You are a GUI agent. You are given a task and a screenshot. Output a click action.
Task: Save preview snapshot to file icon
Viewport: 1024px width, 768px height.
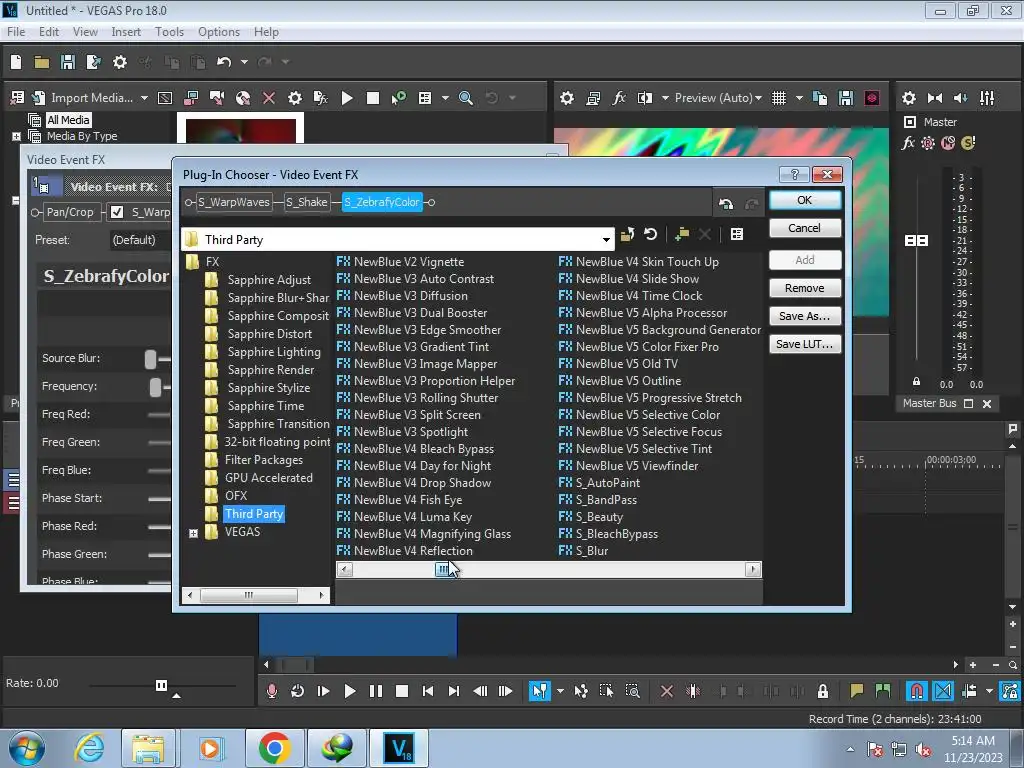[846, 98]
